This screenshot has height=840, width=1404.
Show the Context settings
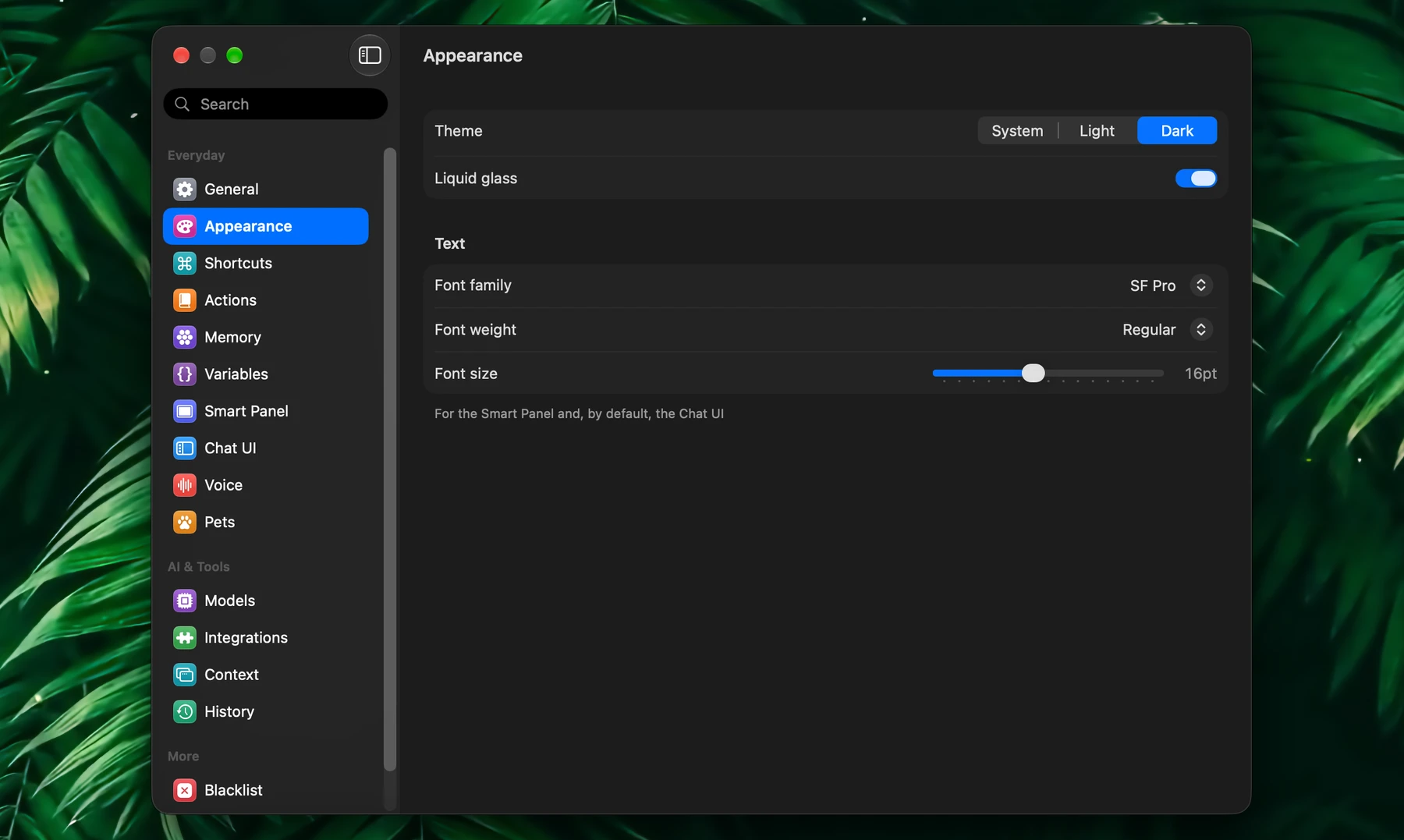[265, 675]
